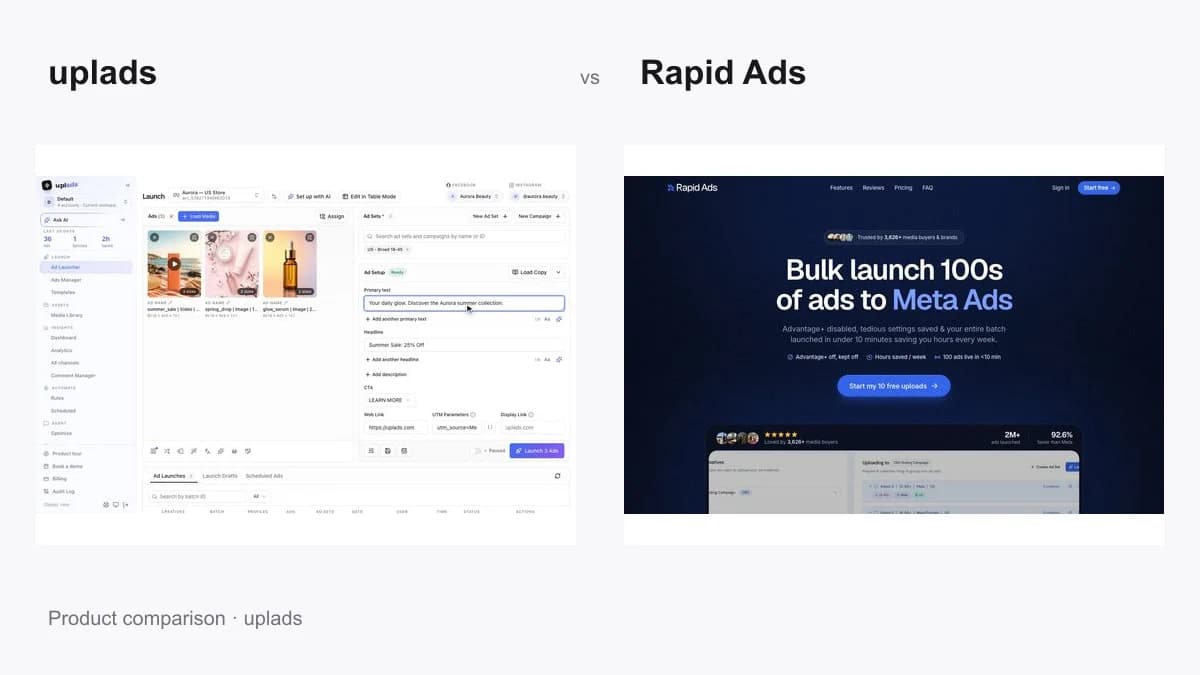
Task: Open Dashboard in uplads sidebar
Action: [64, 338]
